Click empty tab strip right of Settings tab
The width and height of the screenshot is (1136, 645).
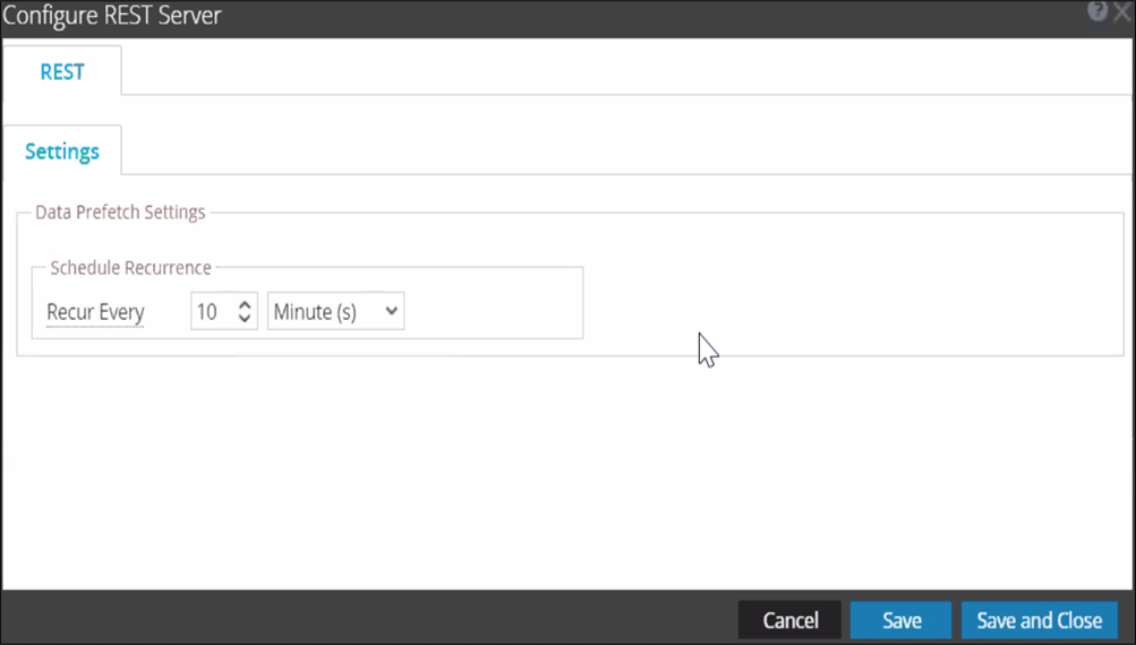click(x=600, y=151)
